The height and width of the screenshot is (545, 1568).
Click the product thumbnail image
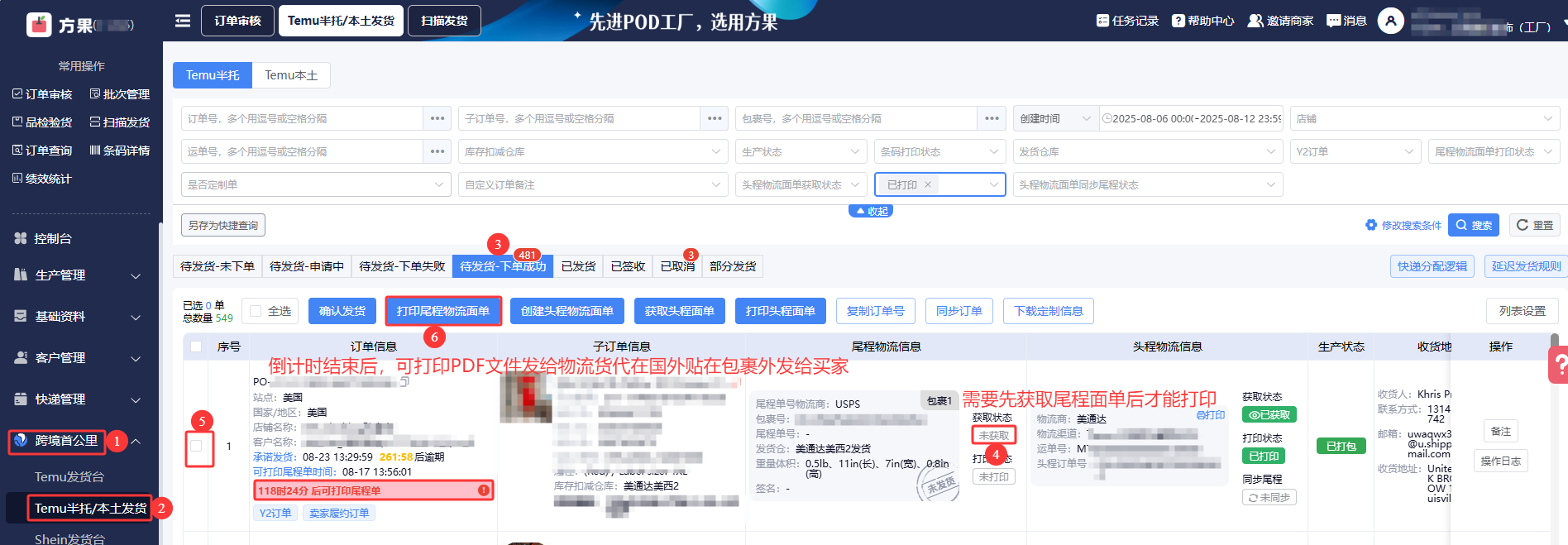coord(526,398)
